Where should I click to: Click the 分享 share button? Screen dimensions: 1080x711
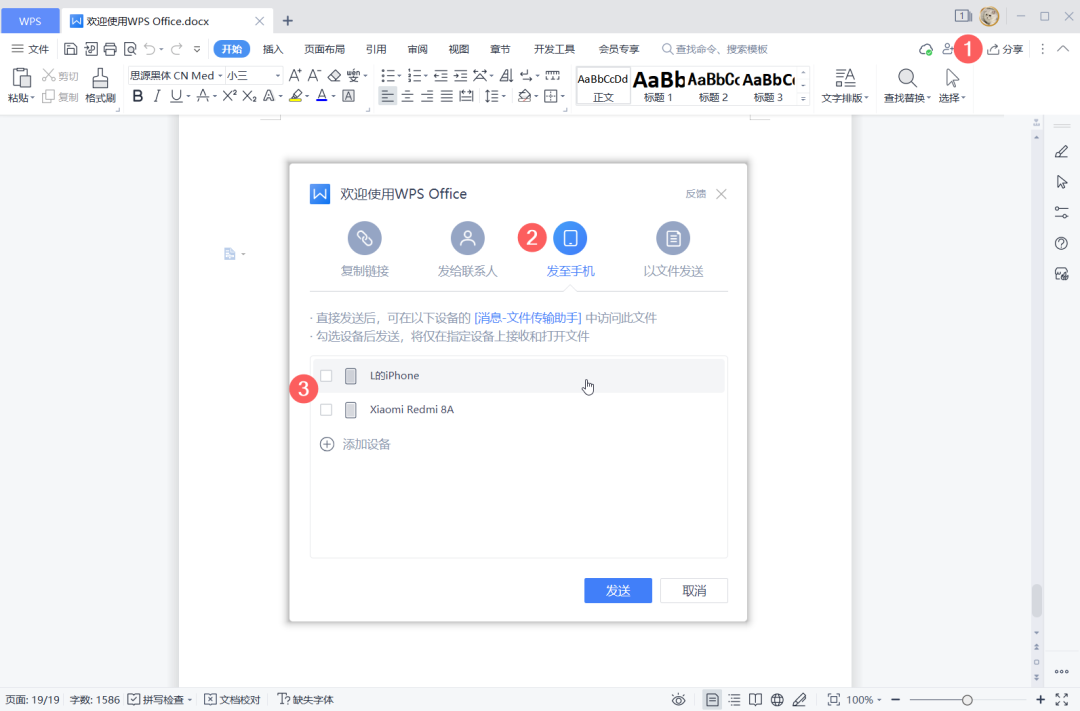pos(1005,50)
